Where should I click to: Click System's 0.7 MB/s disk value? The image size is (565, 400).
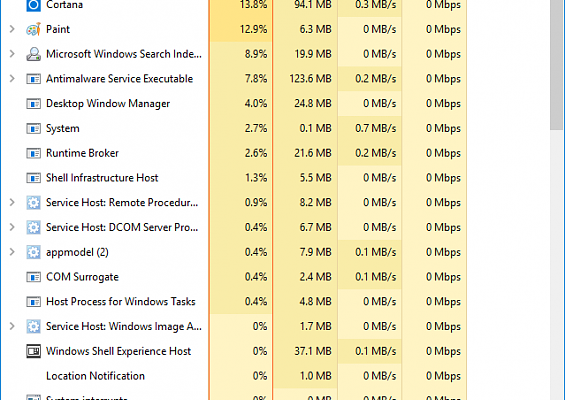coord(375,128)
